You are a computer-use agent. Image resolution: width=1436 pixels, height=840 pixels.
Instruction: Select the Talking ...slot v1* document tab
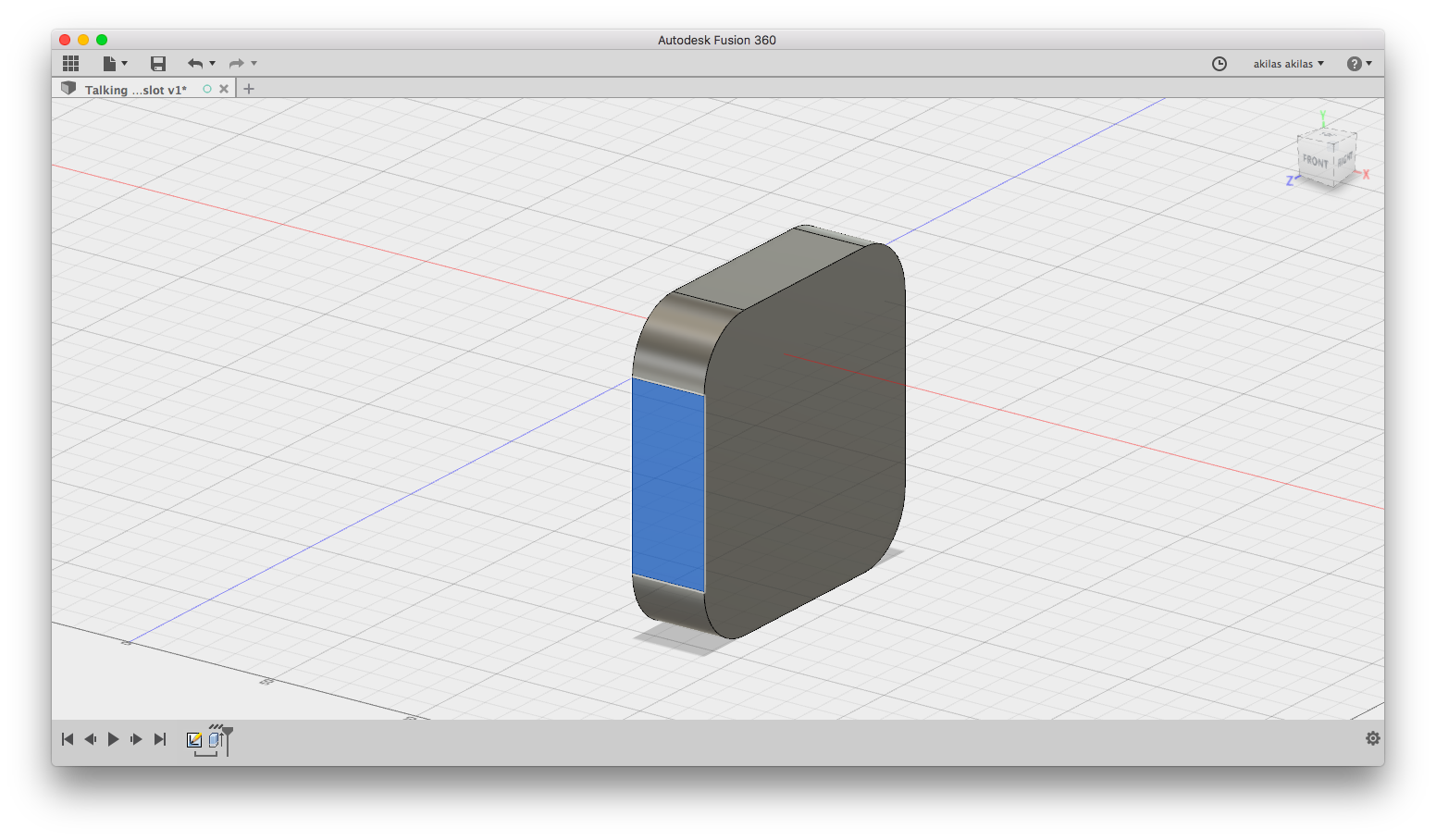(135, 90)
